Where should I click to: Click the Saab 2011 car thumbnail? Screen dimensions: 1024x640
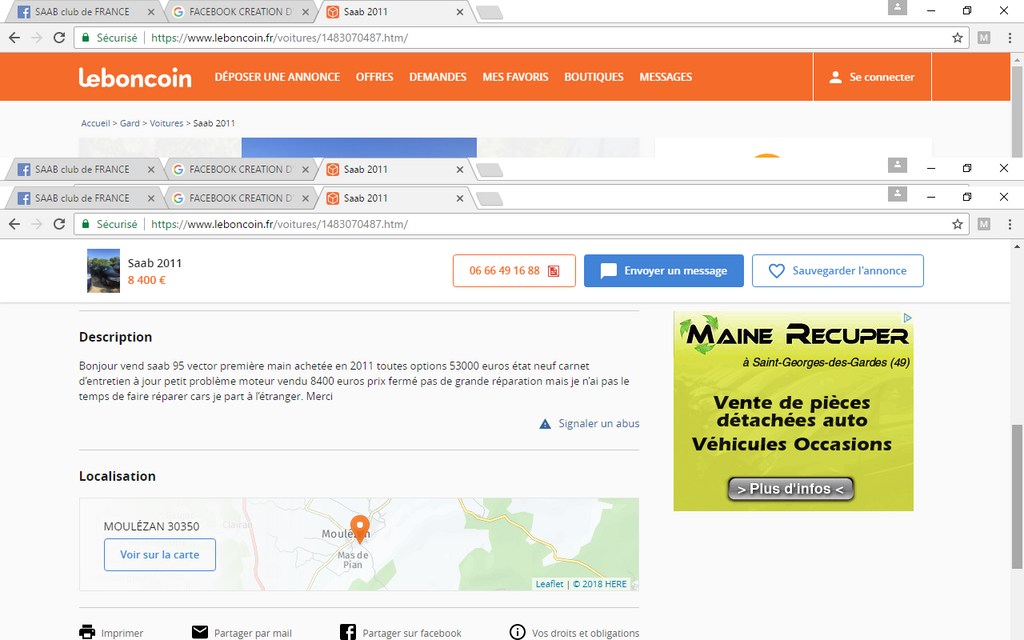pyautogui.click(x=103, y=270)
